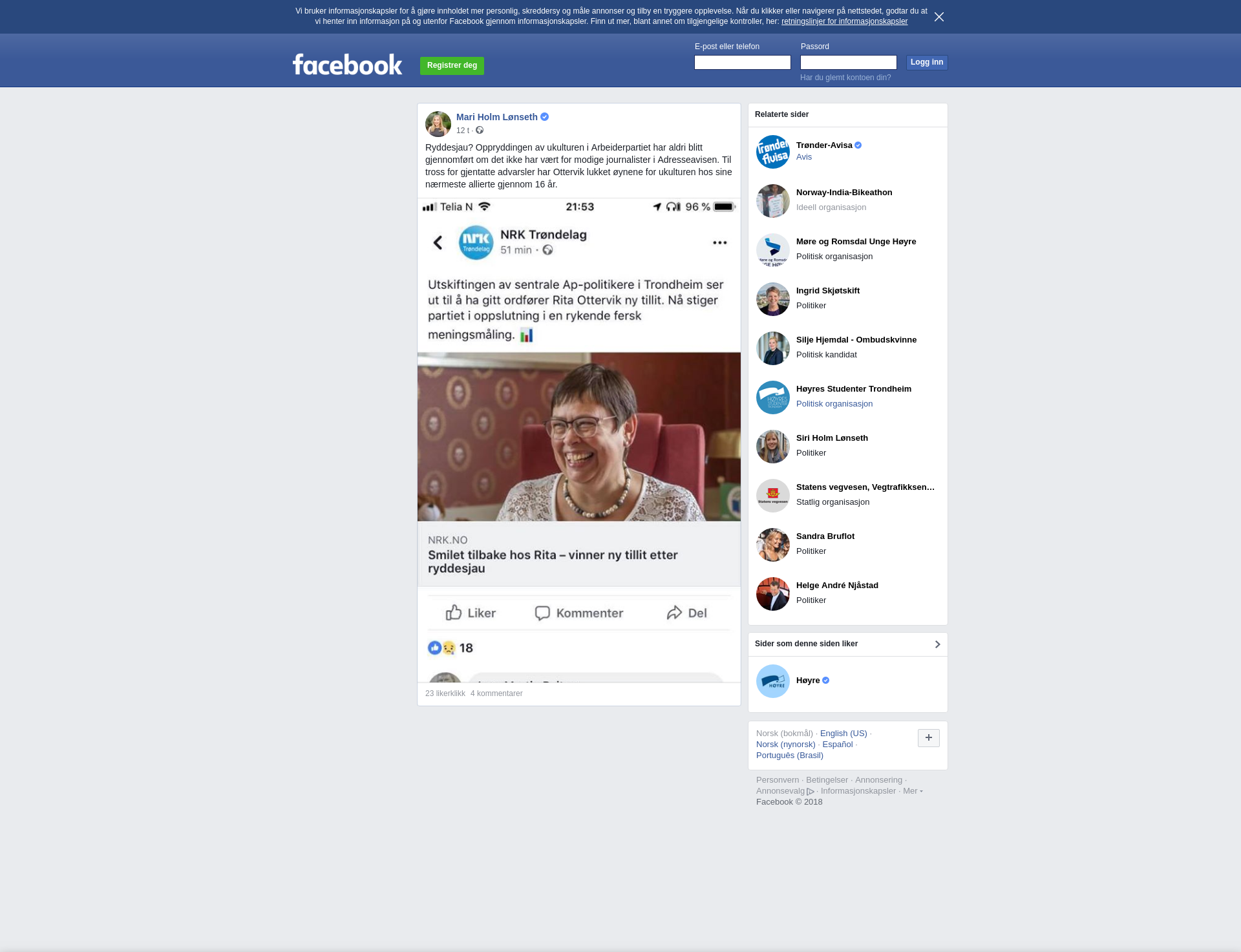Click the 'Passord' input field
Image resolution: width=1241 pixels, height=952 pixels.
click(848, 62)
